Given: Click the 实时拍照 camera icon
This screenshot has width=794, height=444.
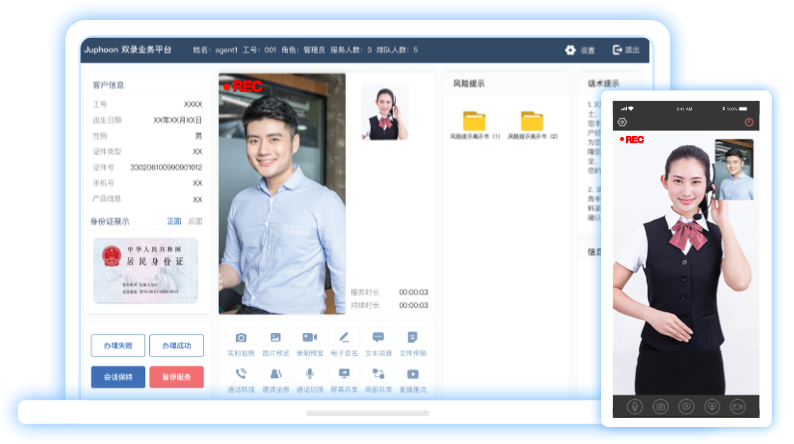Looking at the screenshot, I should [241, 338].
